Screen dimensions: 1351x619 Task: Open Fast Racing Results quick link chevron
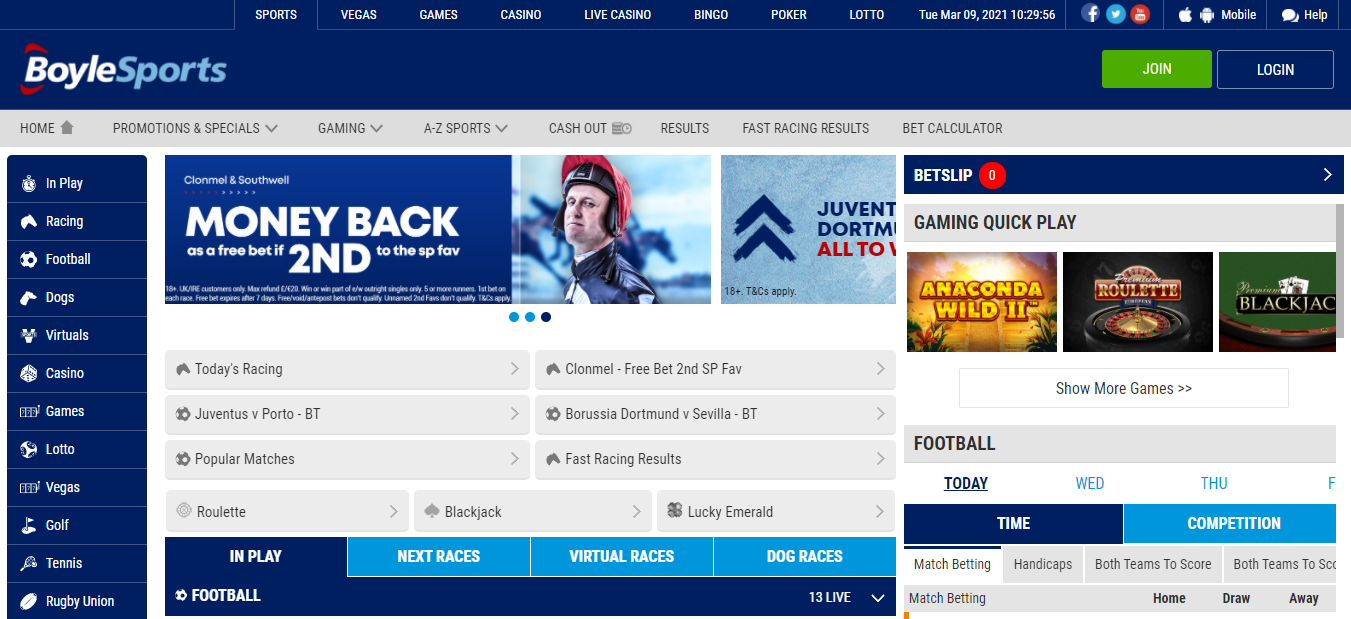click(880, 459)
